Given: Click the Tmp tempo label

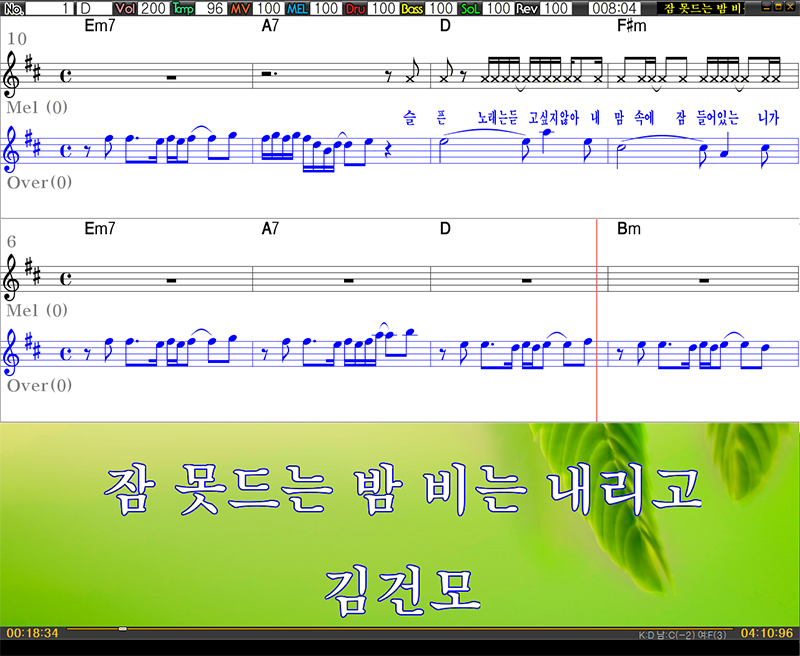Looking at the screenshot, I should pyautogui.click(x=183, y=8).
